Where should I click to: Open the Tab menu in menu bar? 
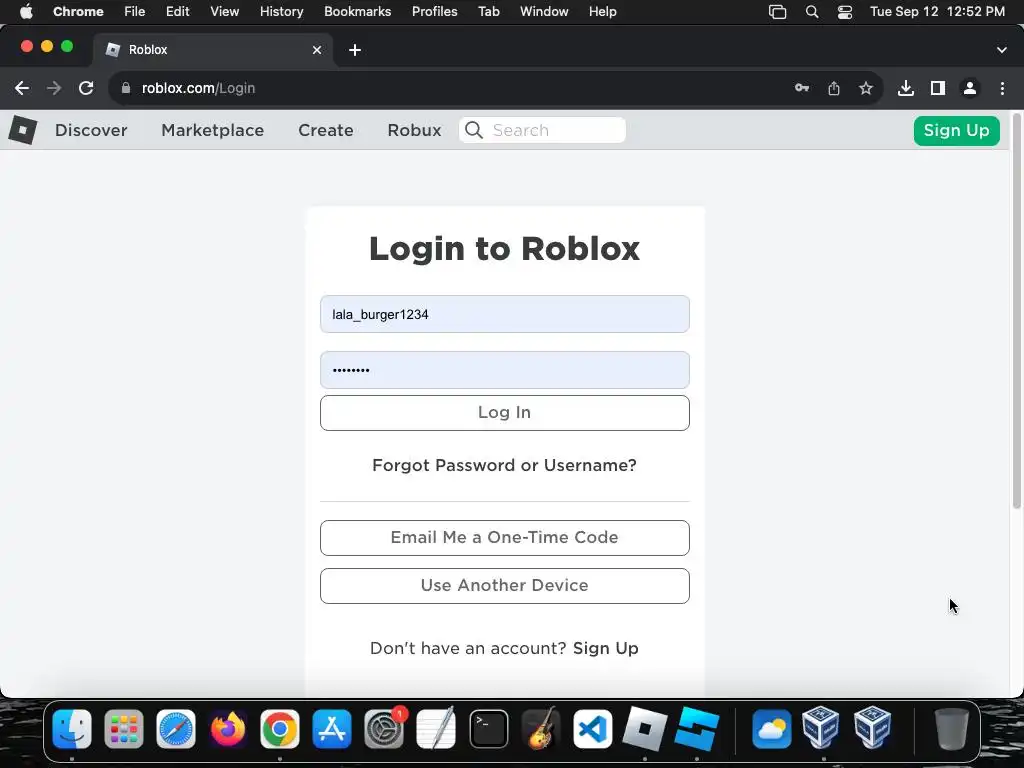pyautogui.click(x=488, y=12)
